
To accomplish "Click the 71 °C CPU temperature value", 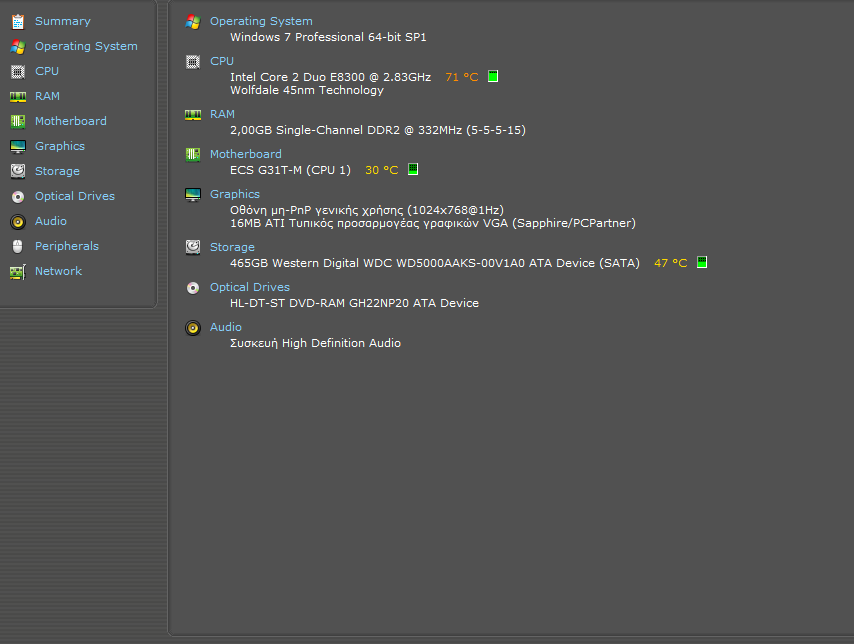I will [x=462, y=77].
